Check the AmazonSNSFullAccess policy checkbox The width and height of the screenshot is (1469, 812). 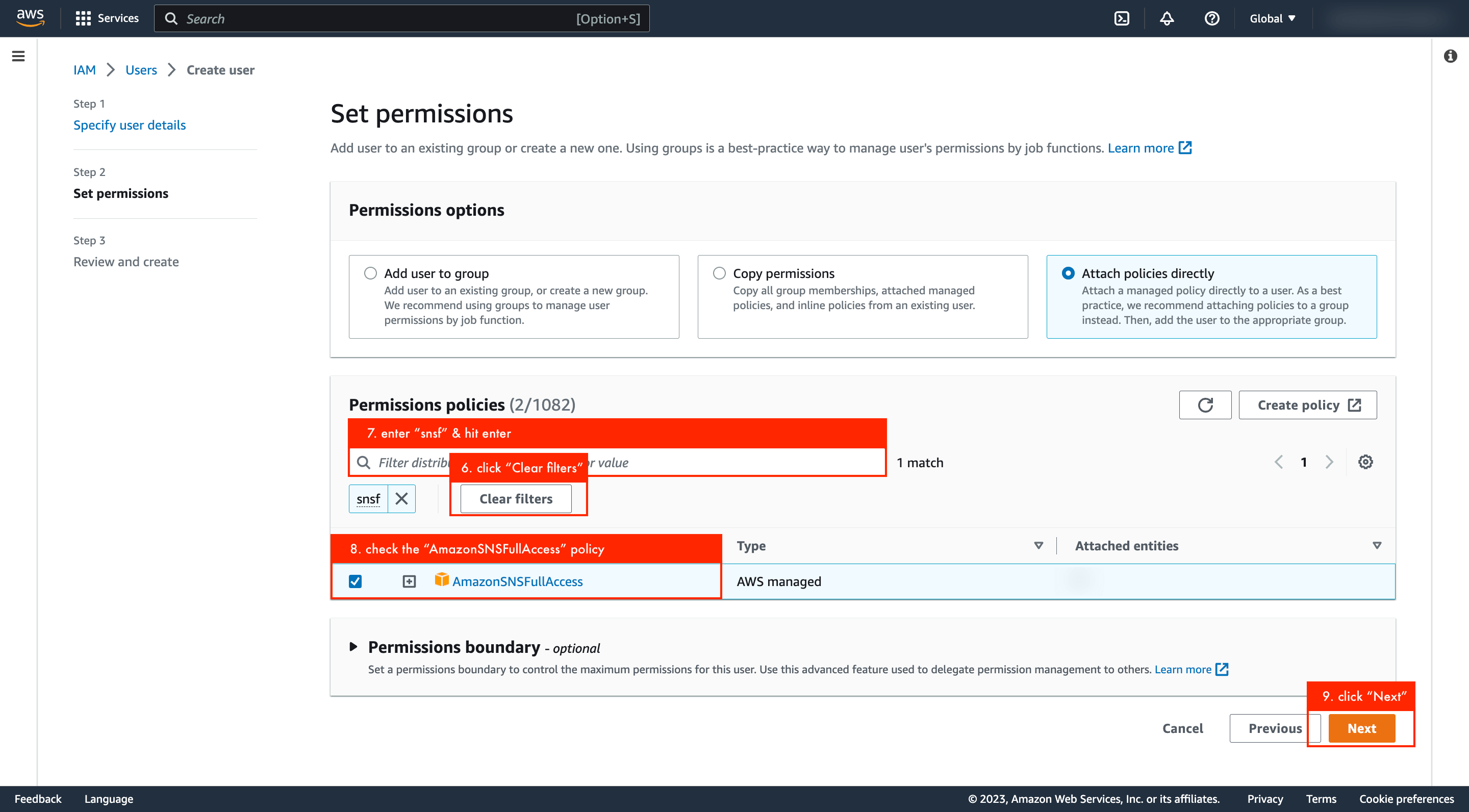[355, 581]
